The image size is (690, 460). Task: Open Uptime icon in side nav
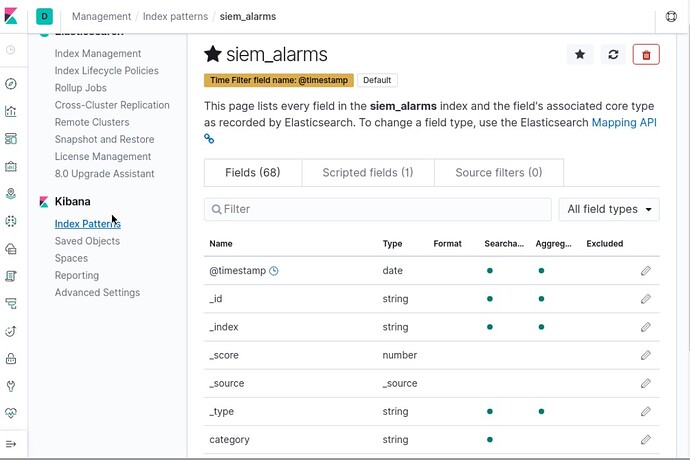[x=11, y=331]
